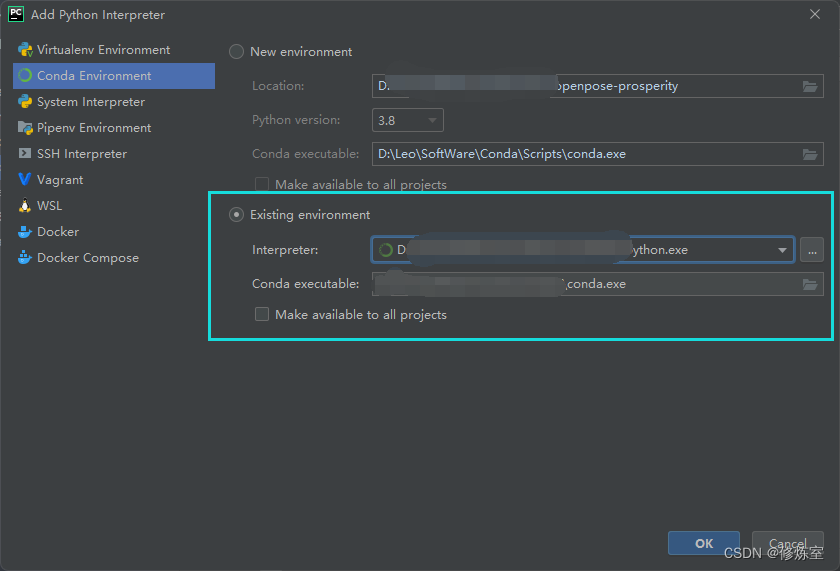Click the Docker whale icon

[x=25, y=231]
